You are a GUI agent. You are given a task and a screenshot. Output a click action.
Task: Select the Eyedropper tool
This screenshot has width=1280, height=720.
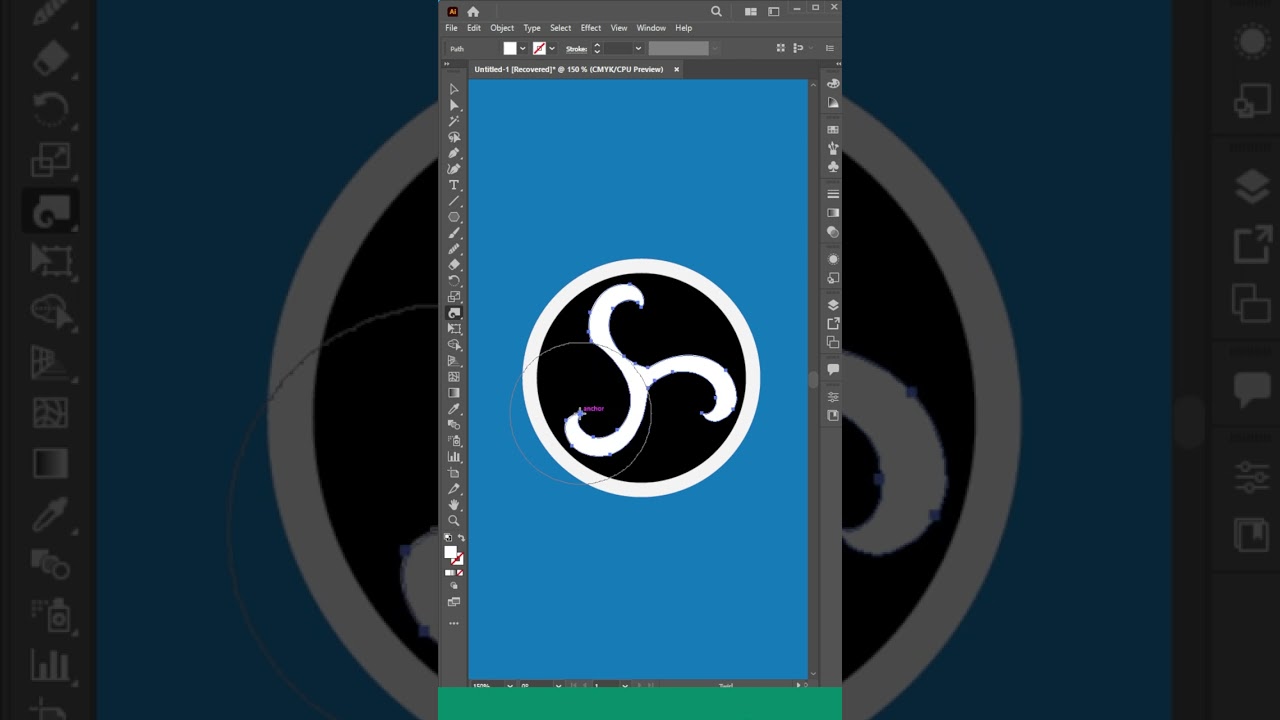coord(454,409)
